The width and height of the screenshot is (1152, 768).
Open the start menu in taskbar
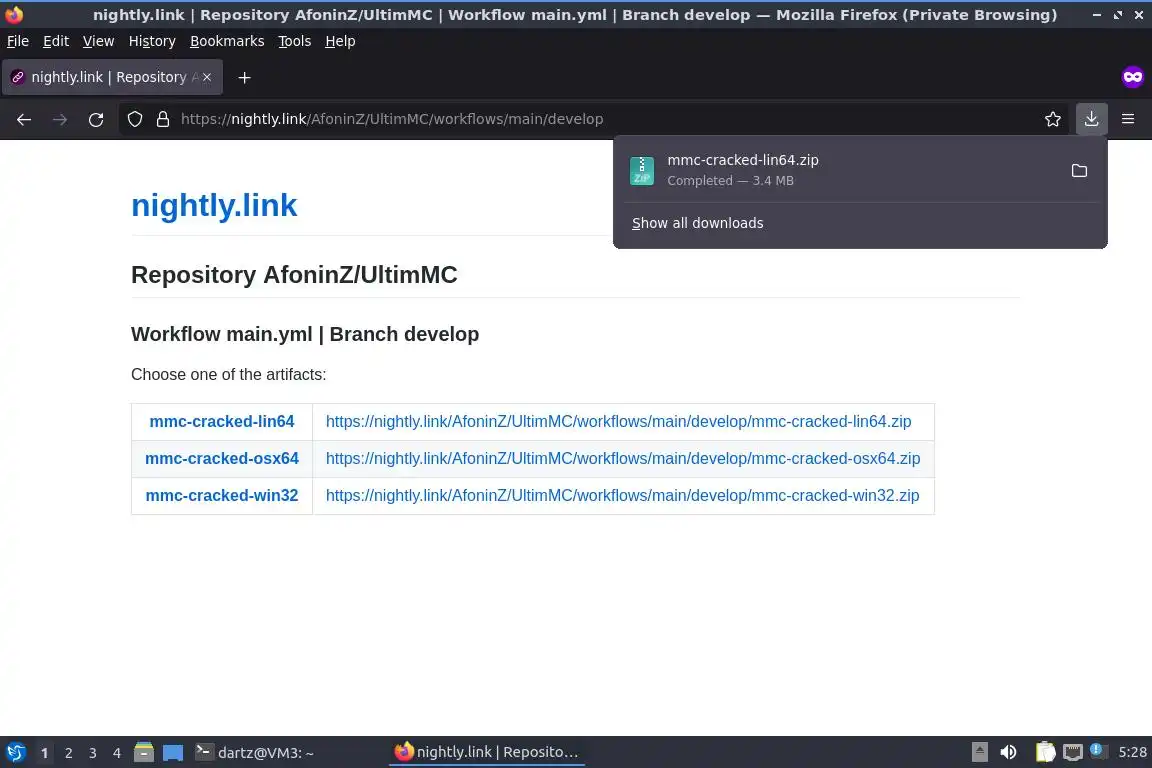point(15,753)
